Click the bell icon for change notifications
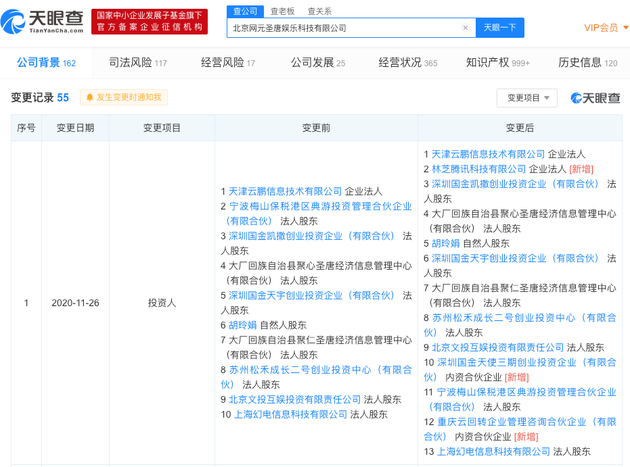 point(90,98)
